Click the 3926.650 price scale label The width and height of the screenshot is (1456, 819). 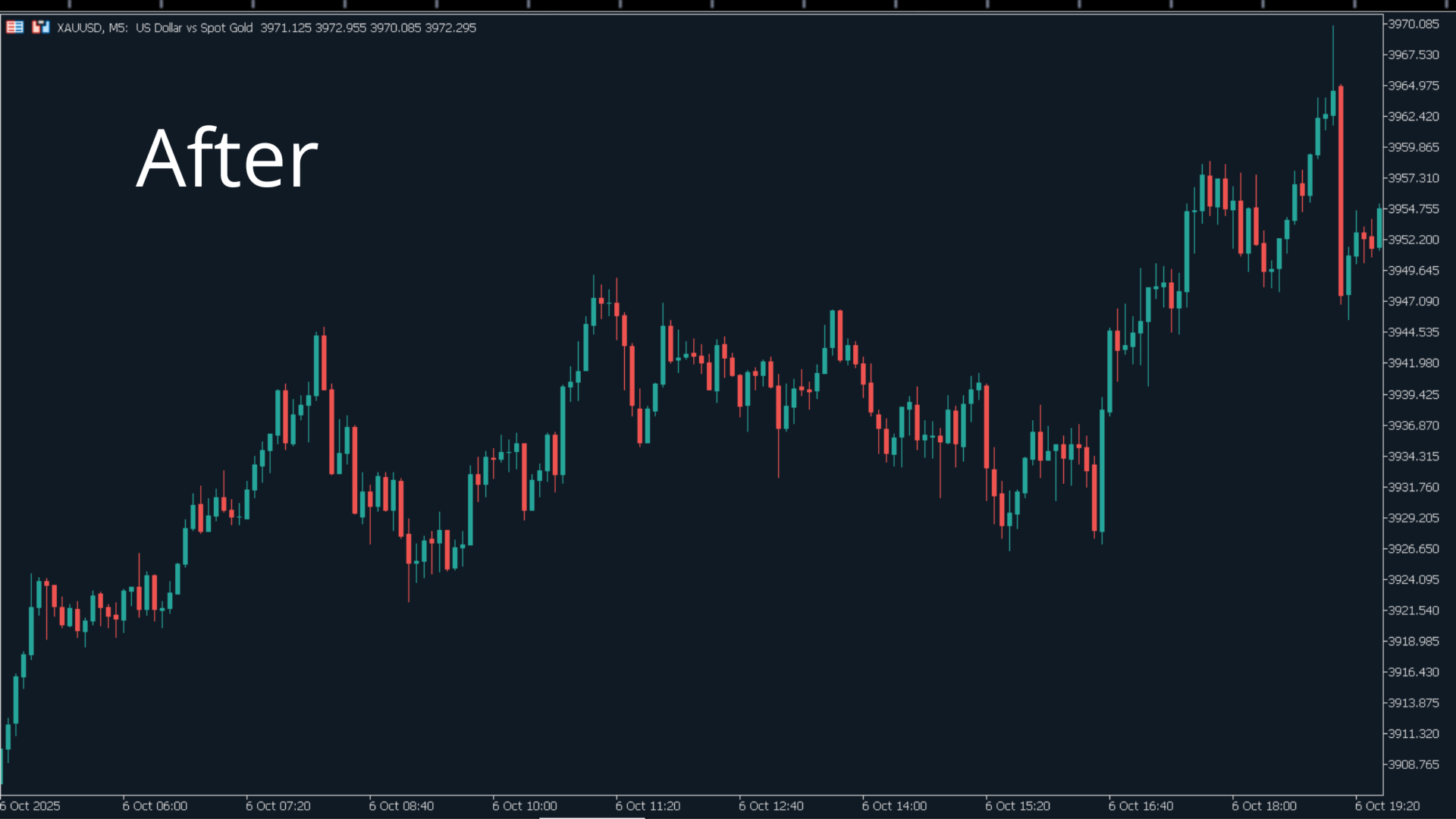point(1413,549)
